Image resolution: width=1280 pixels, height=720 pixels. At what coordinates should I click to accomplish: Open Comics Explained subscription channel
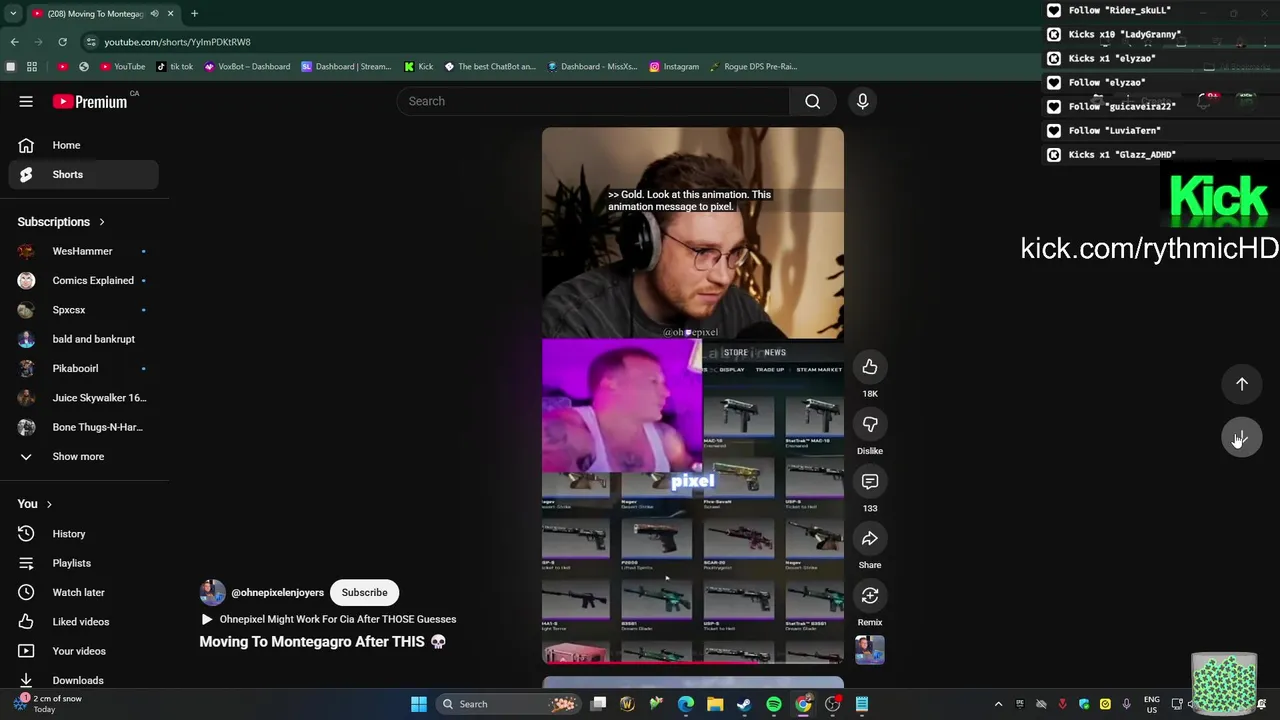(84, 280)
